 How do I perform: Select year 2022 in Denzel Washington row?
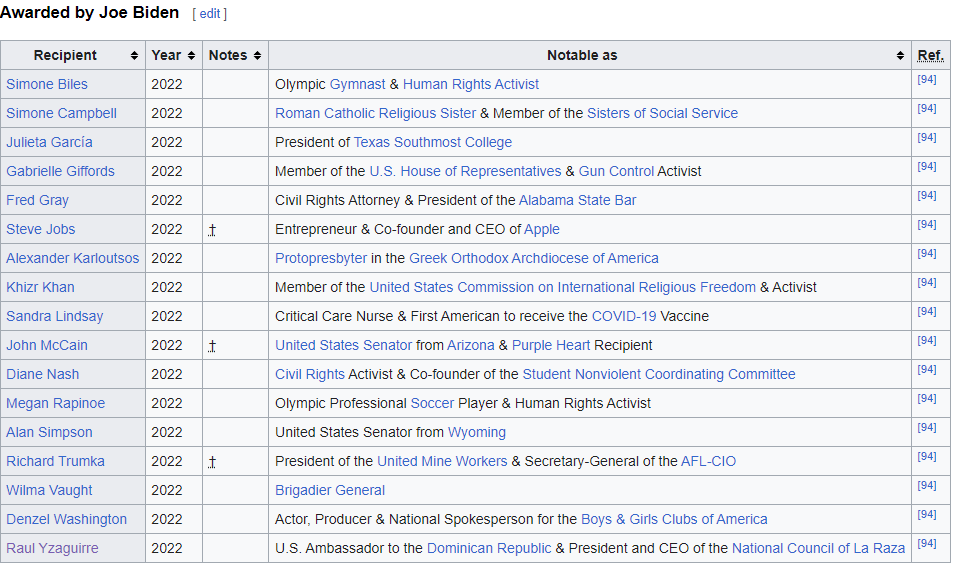click(167, 520)
